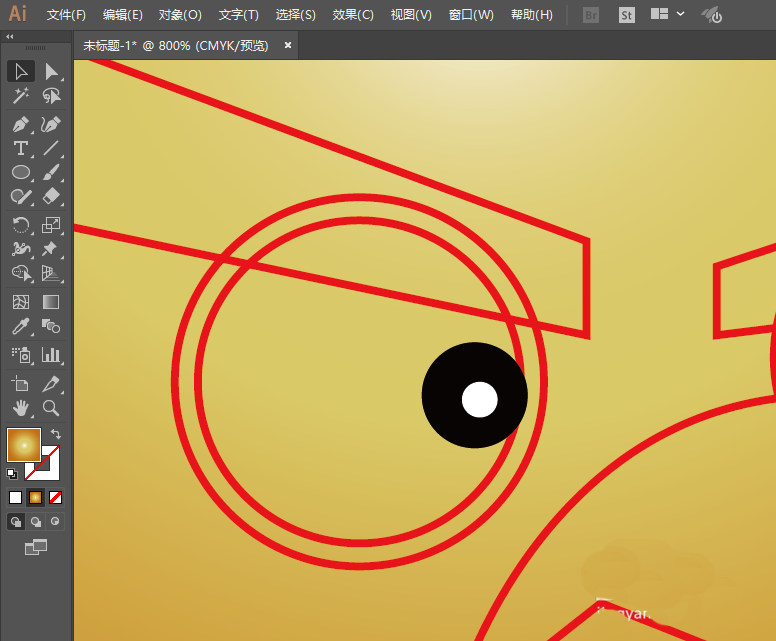
Task: Open the arrange documents layout
Action: coord(659,14)
